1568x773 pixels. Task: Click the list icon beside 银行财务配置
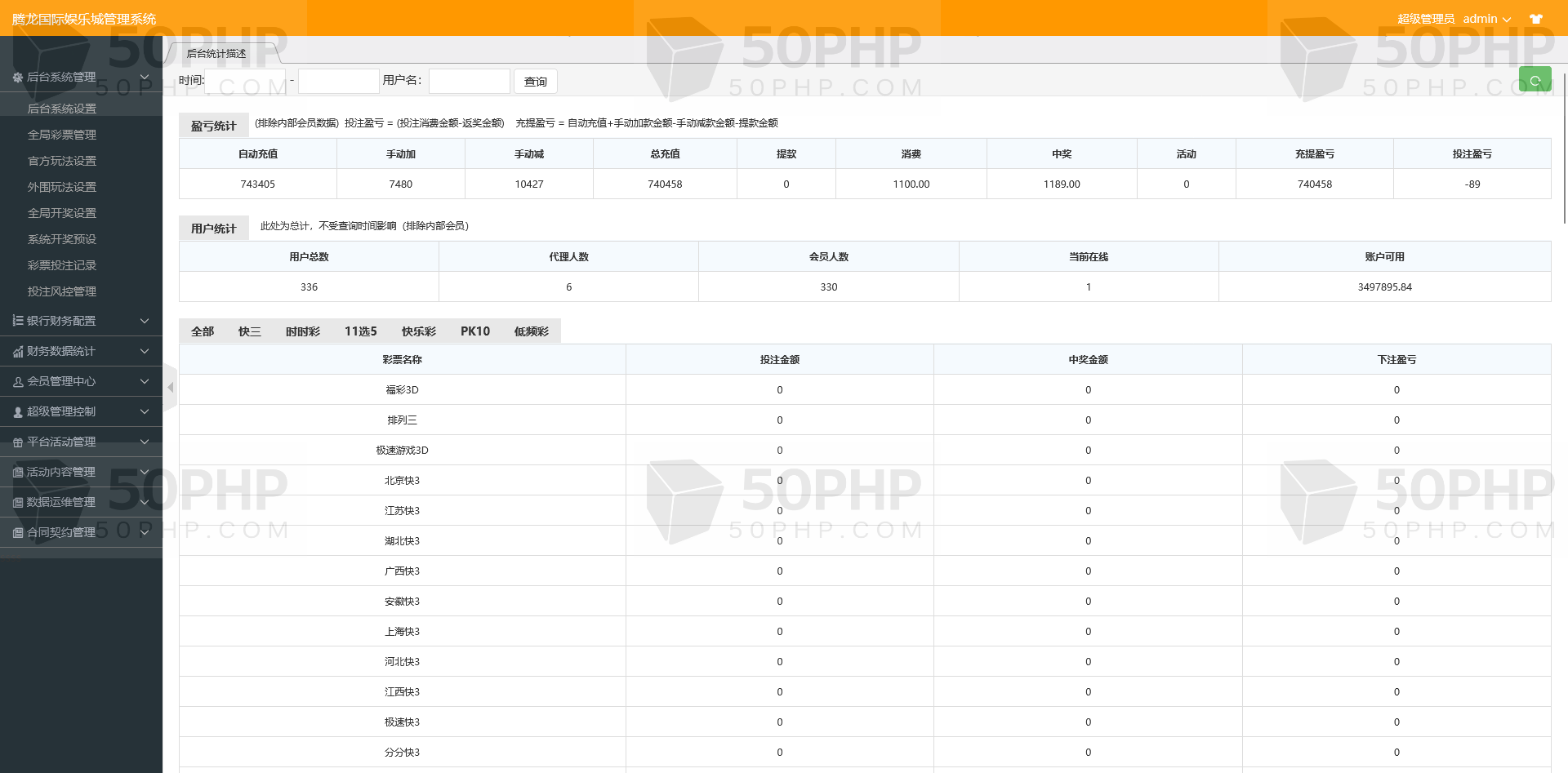pyautogui.click(x=17, y=321)
